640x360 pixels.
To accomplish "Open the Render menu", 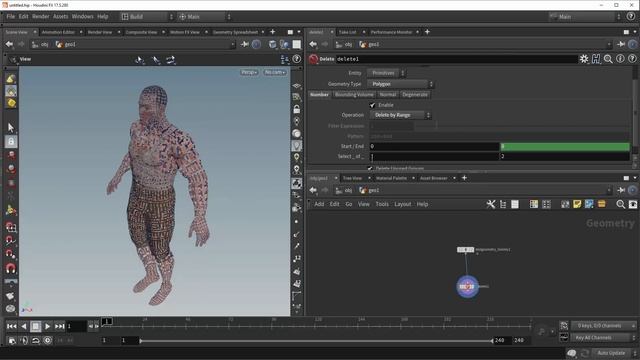I will tap(40, 17).
